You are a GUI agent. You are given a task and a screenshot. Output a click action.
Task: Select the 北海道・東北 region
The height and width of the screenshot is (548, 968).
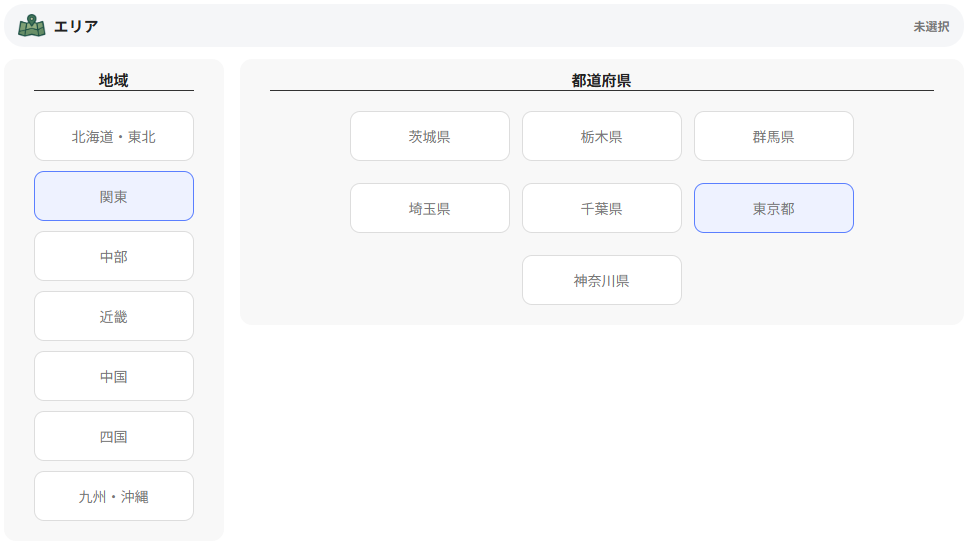(114, 136)
